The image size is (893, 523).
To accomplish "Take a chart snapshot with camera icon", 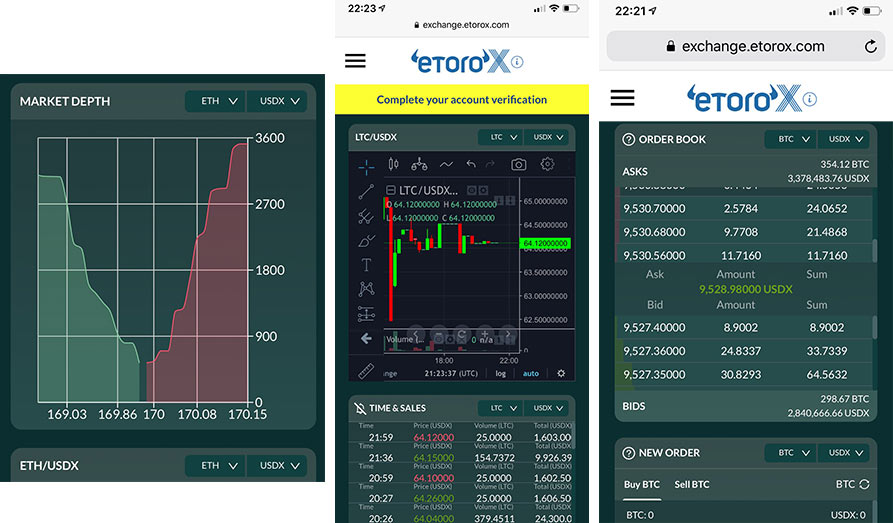I will [518, 165].
